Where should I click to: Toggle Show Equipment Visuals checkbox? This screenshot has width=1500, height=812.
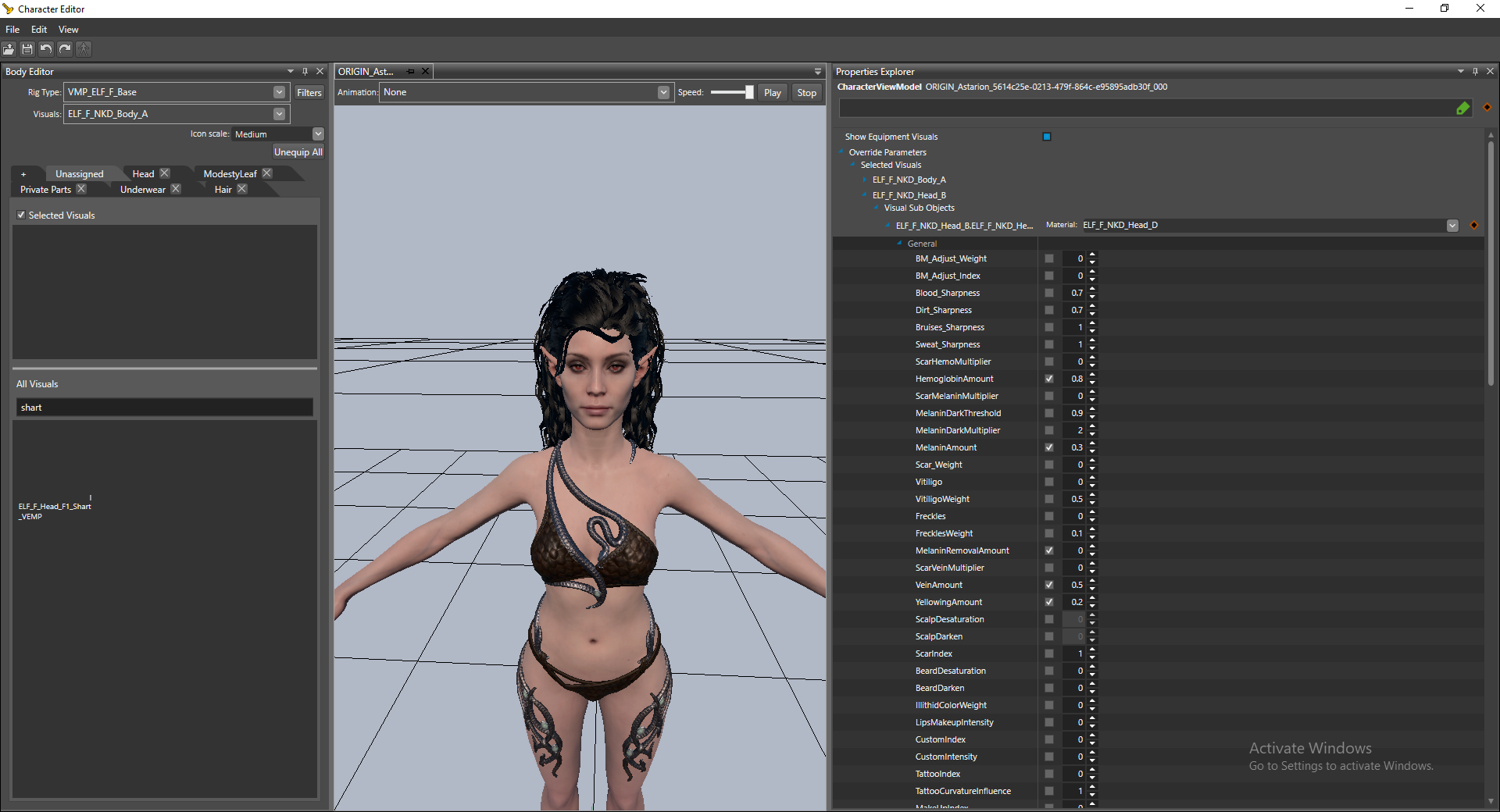1047,137
